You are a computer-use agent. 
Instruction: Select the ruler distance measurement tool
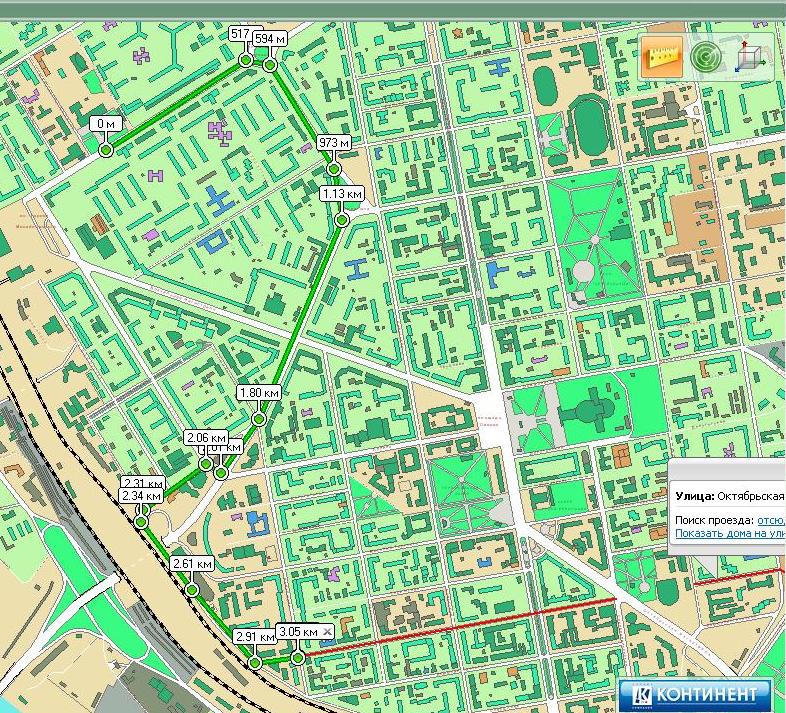(660, 57)
